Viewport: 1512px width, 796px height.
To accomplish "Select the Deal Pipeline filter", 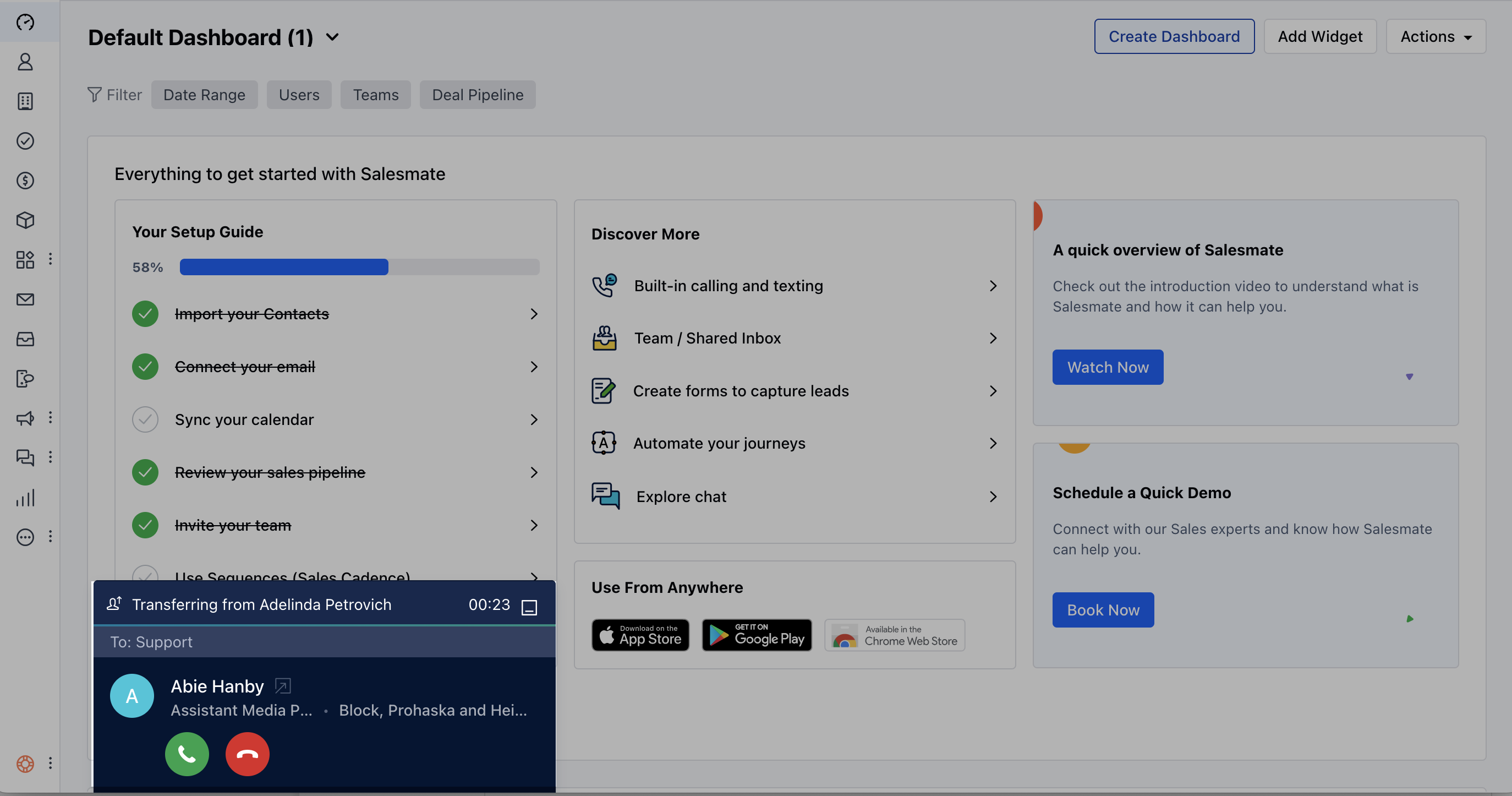I will pyautogui.click(x=477, y=95).
